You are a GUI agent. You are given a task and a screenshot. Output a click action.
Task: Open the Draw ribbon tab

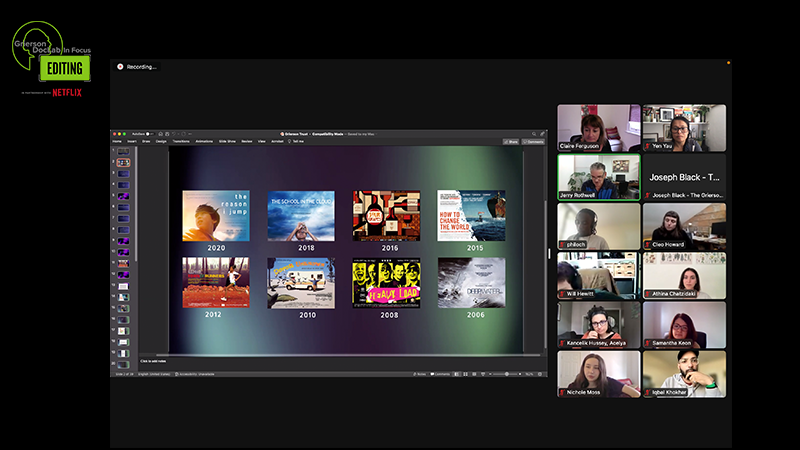(146, 141)
